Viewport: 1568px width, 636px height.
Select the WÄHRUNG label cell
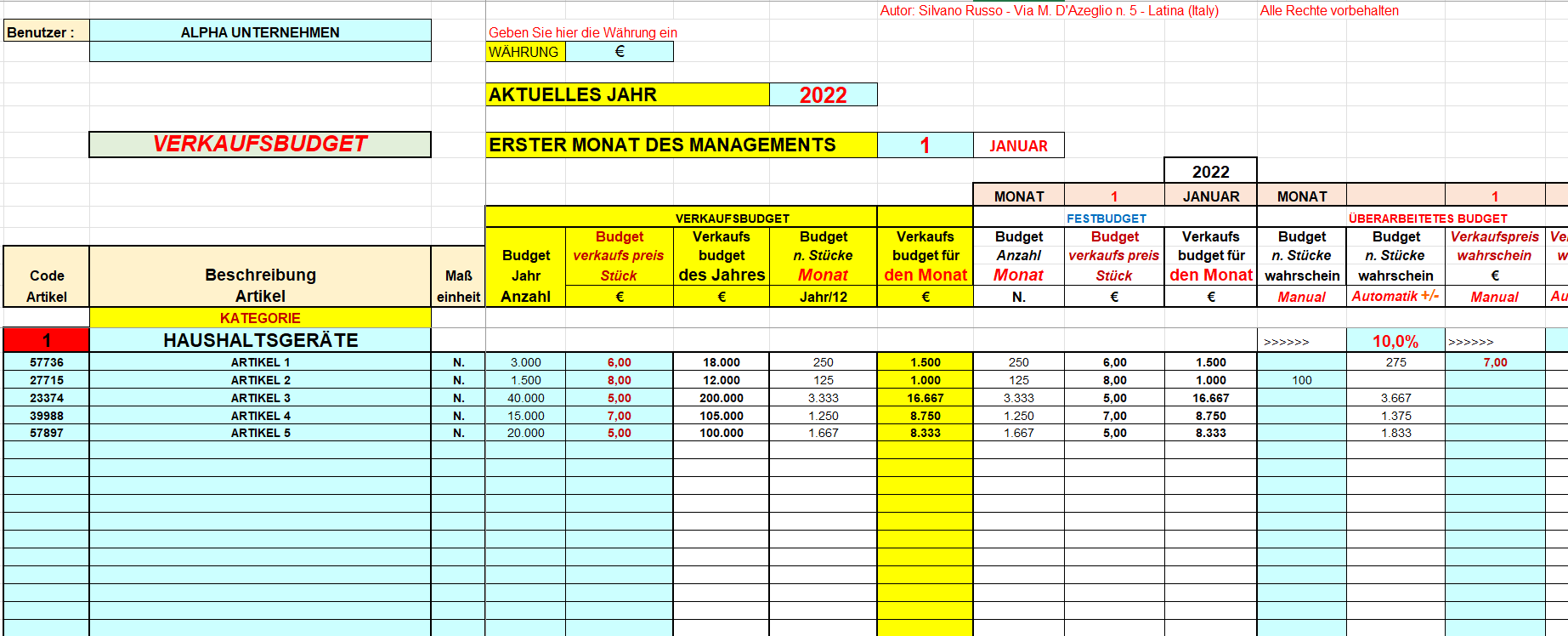tap(525, 52)
